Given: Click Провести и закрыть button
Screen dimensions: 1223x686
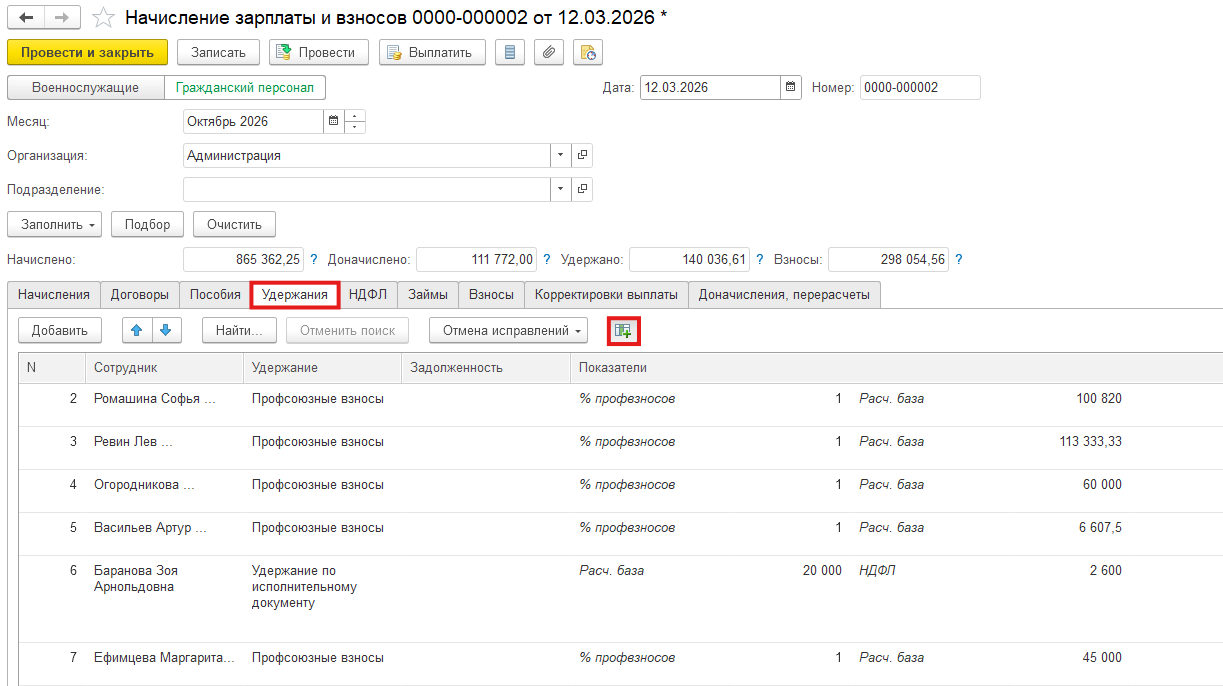Looking at the screenshot, I should pos(87,52).
